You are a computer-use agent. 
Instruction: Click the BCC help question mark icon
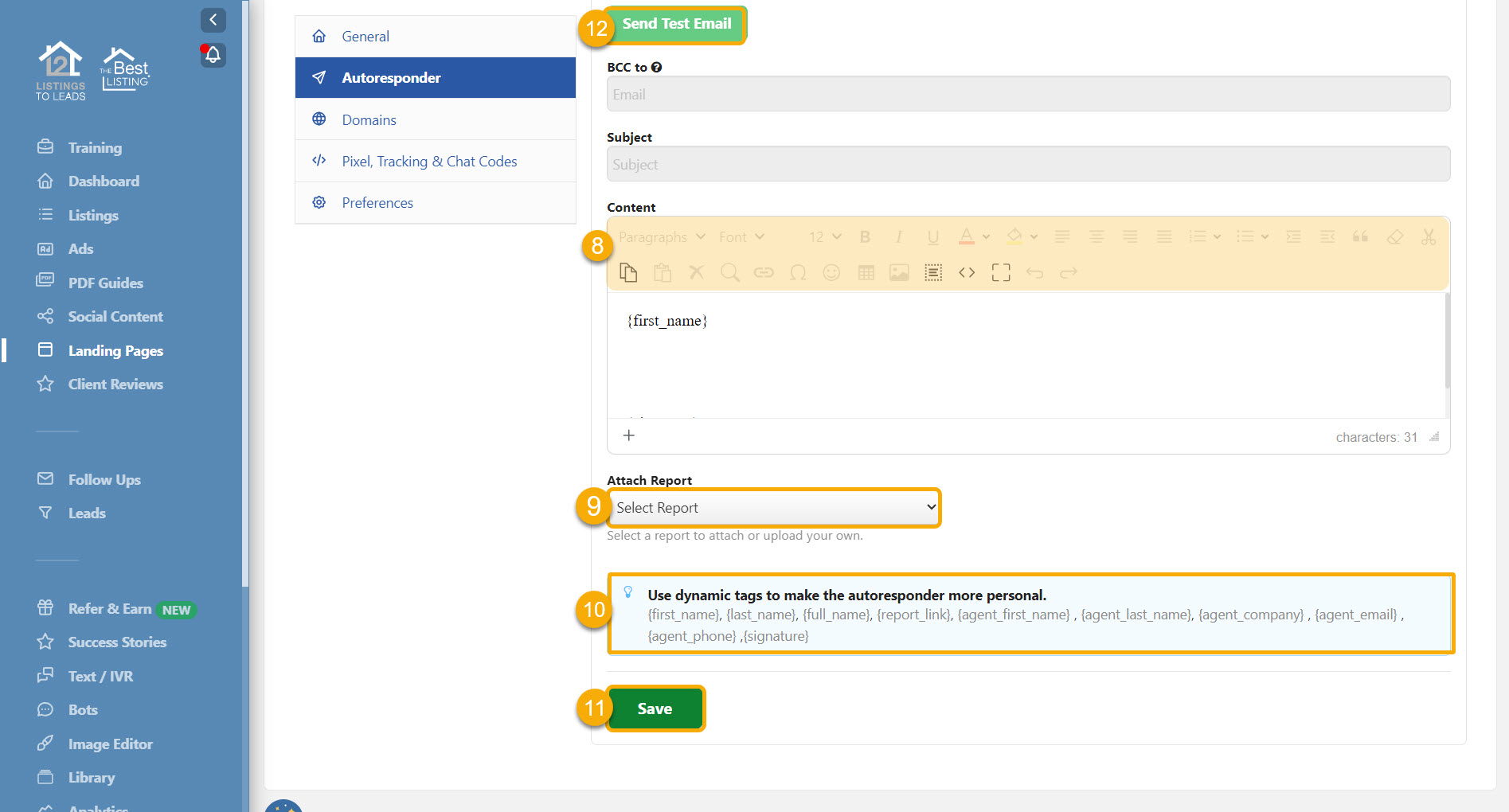pos(657,68)
